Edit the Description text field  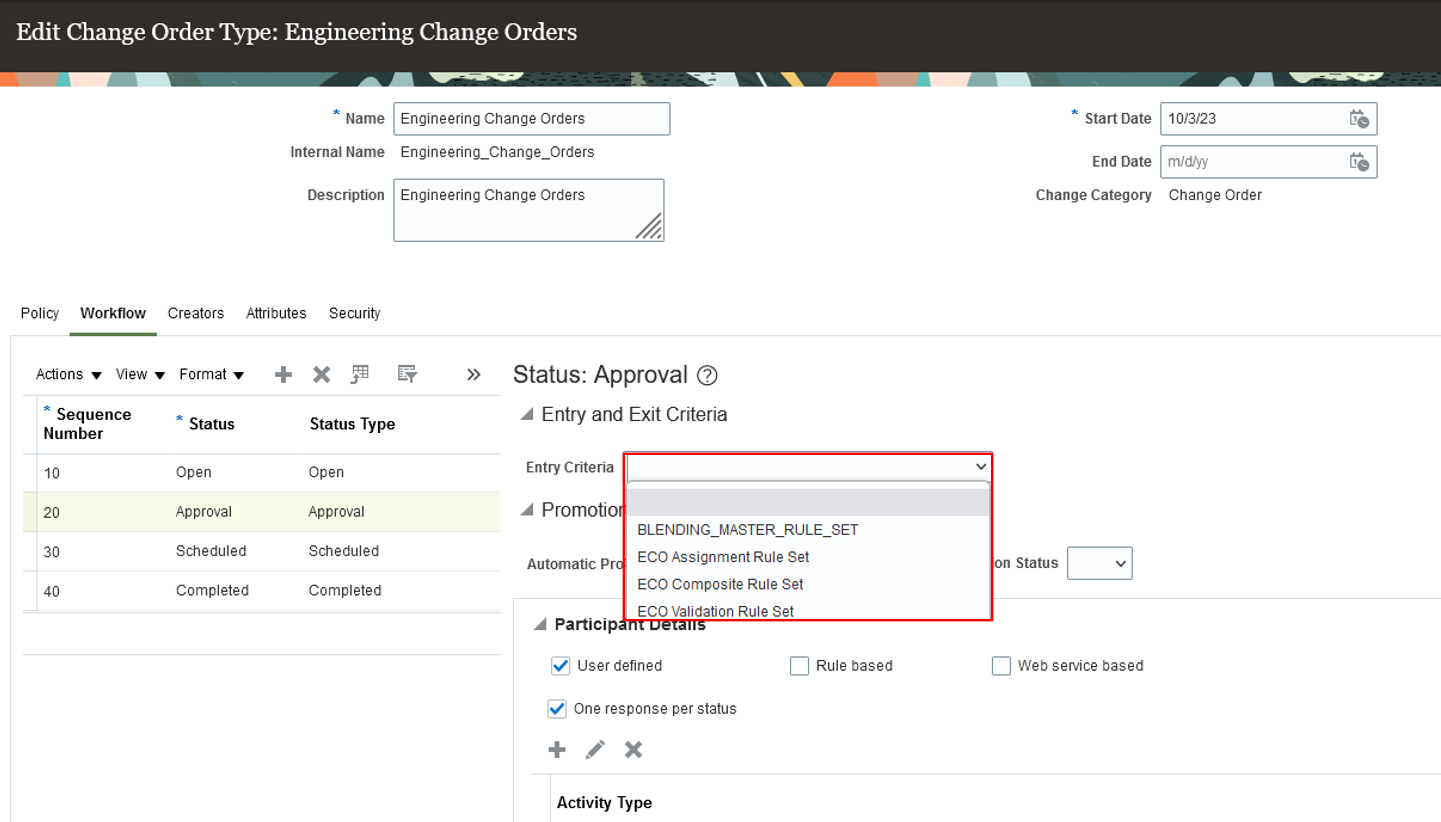coord(528,209)
